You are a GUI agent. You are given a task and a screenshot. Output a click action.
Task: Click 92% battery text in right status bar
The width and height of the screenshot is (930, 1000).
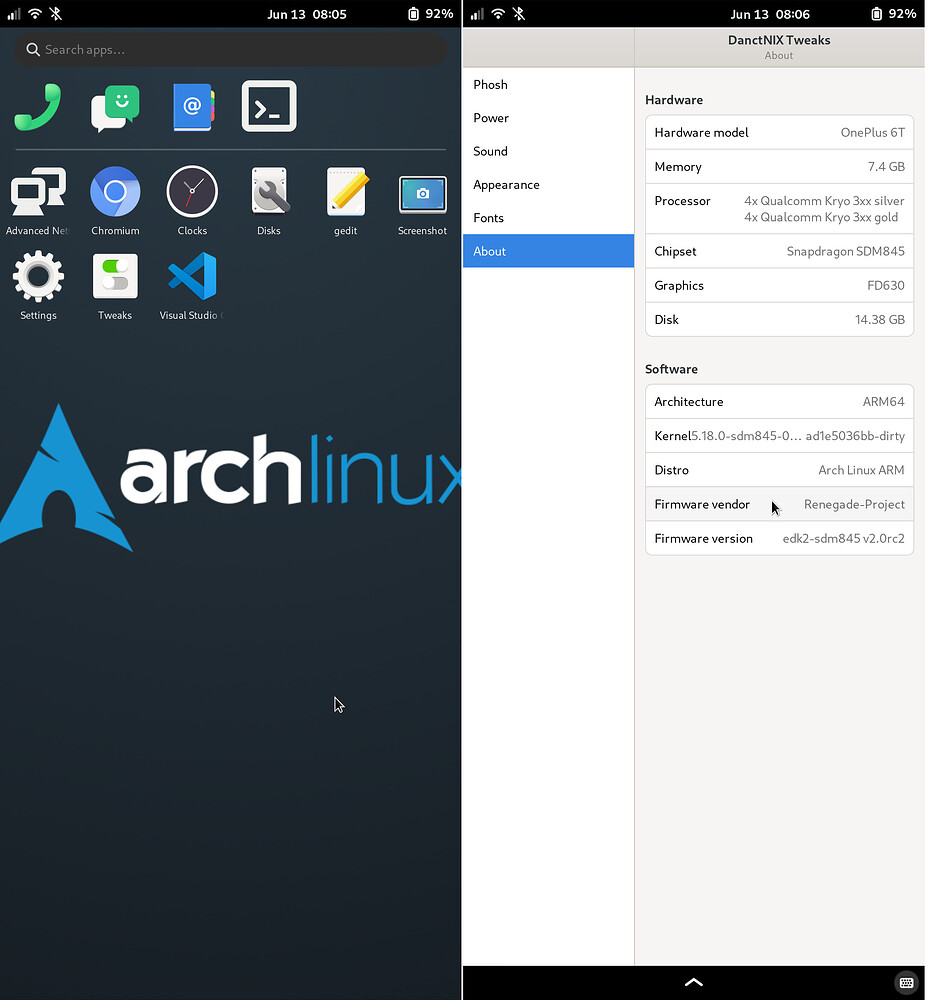pyautogui.click(x=902, y=13)
